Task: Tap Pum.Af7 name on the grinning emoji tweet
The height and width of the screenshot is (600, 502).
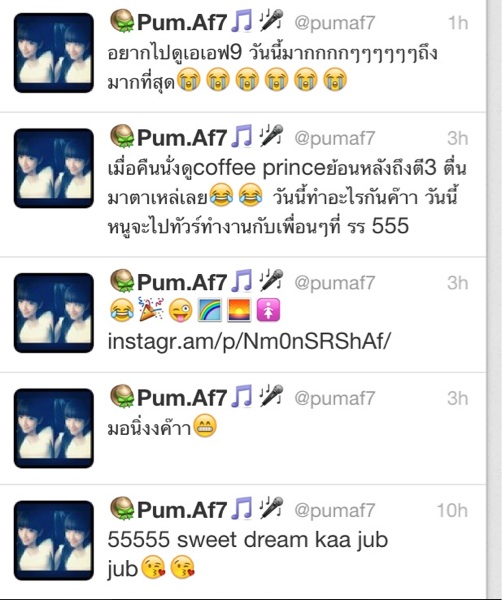Action: click(182, 397)
